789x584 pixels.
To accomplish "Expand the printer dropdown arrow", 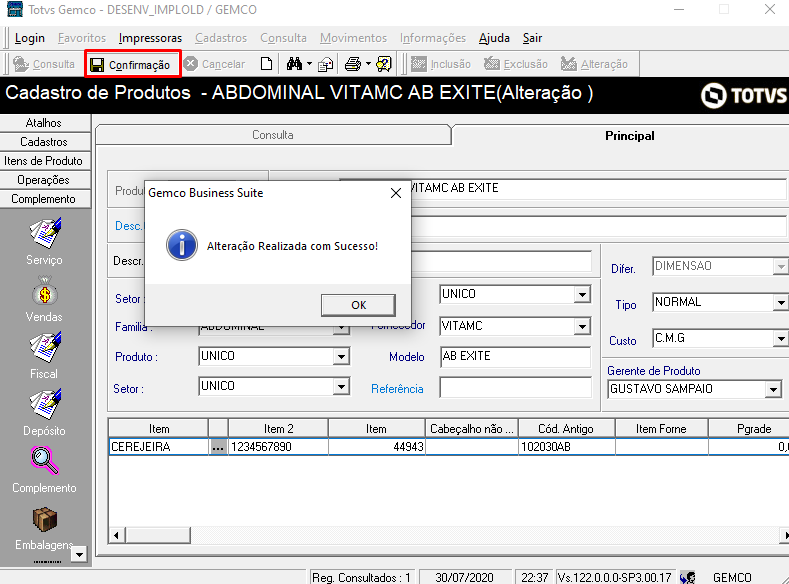I will (368, 64).
